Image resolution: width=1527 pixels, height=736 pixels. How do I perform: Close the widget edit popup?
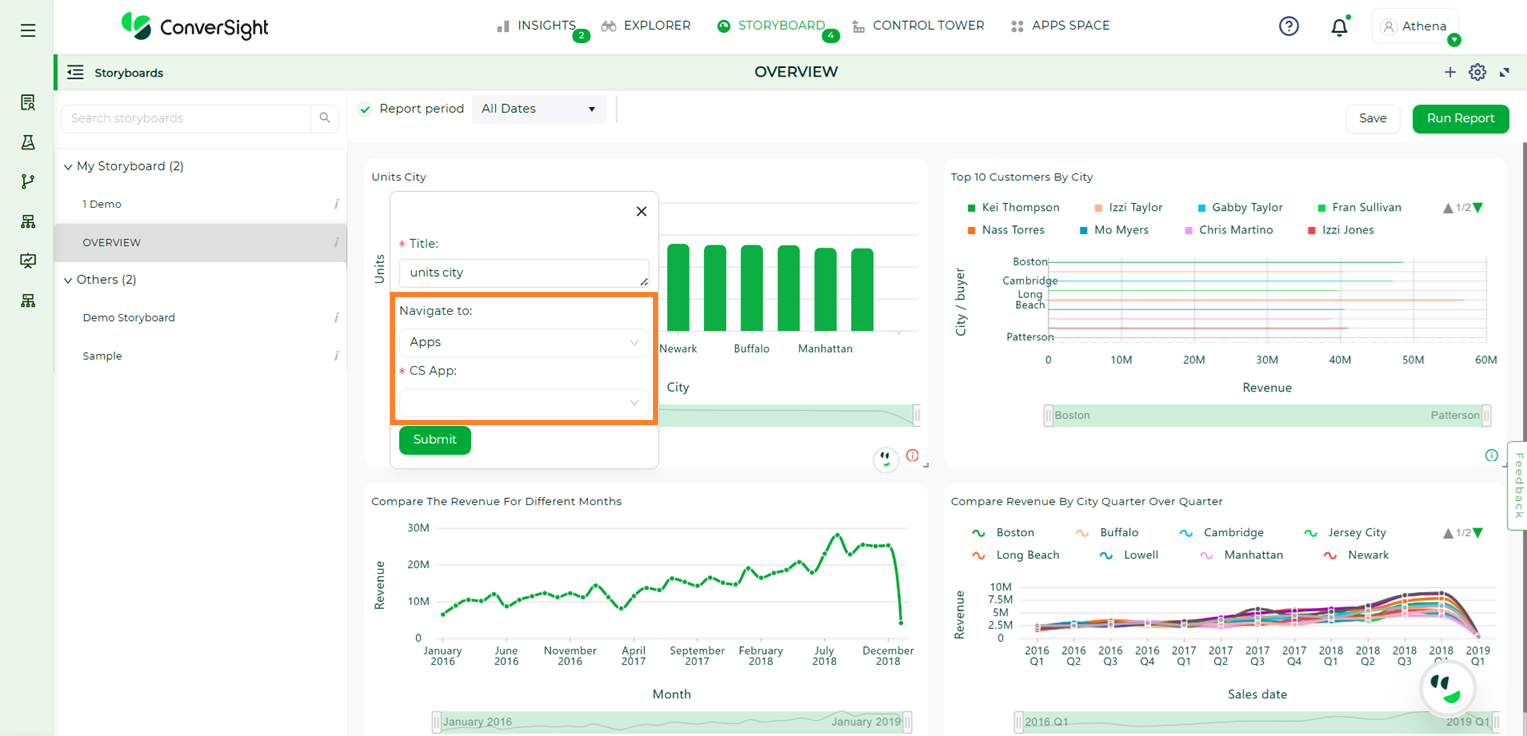point(641,211)
